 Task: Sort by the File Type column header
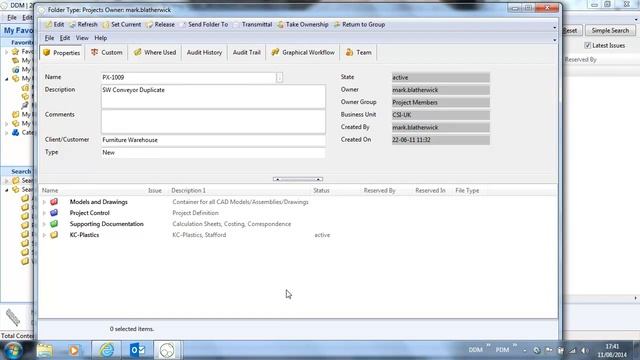click(467, 191)
